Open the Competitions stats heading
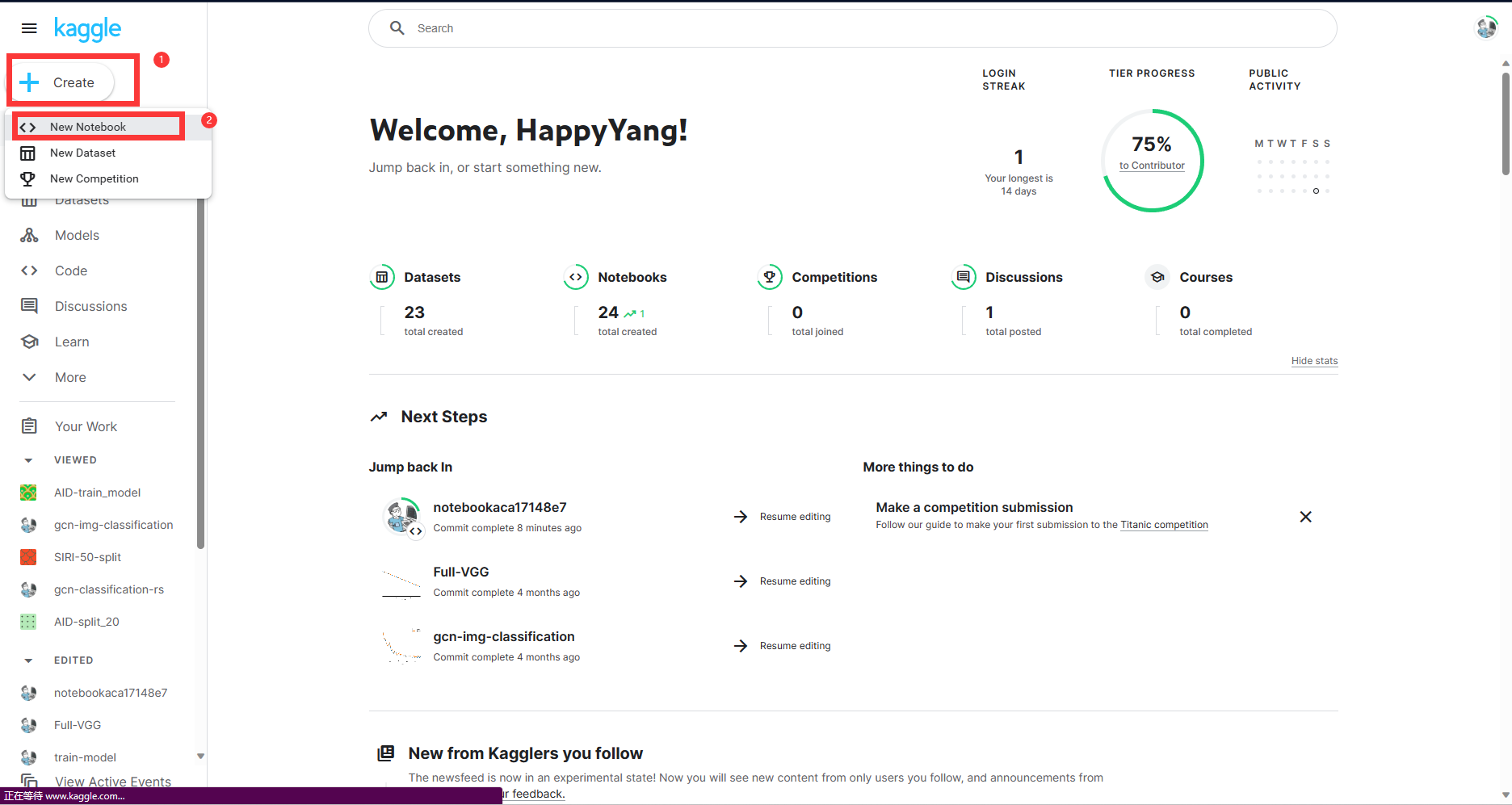 (x=834, y=277)
